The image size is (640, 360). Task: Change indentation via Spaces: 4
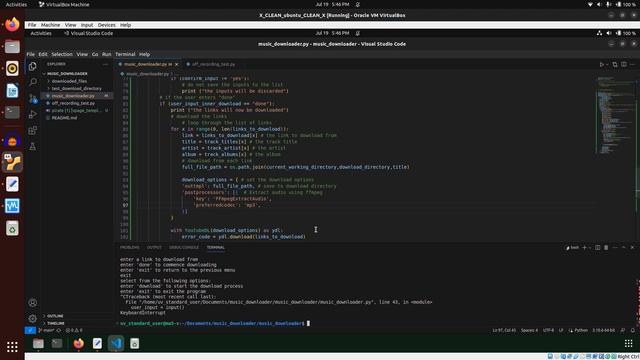click(529, 330)
